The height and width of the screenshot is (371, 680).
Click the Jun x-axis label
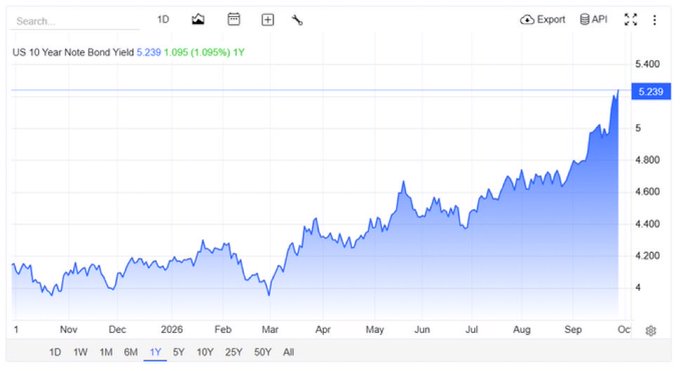click(x=422, y=329)
